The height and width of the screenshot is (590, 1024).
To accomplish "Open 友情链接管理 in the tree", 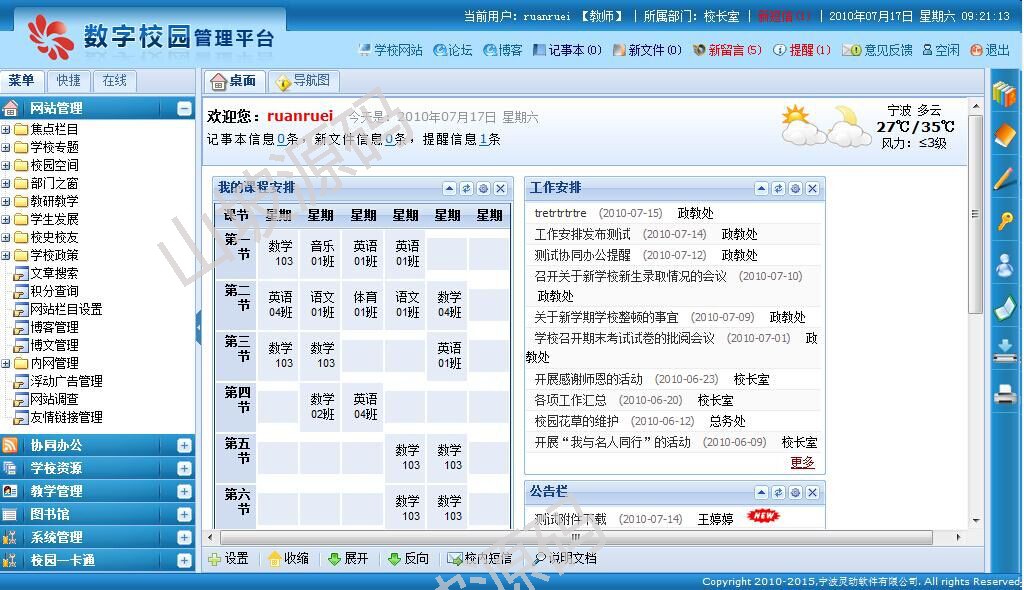I will [66, 417].
